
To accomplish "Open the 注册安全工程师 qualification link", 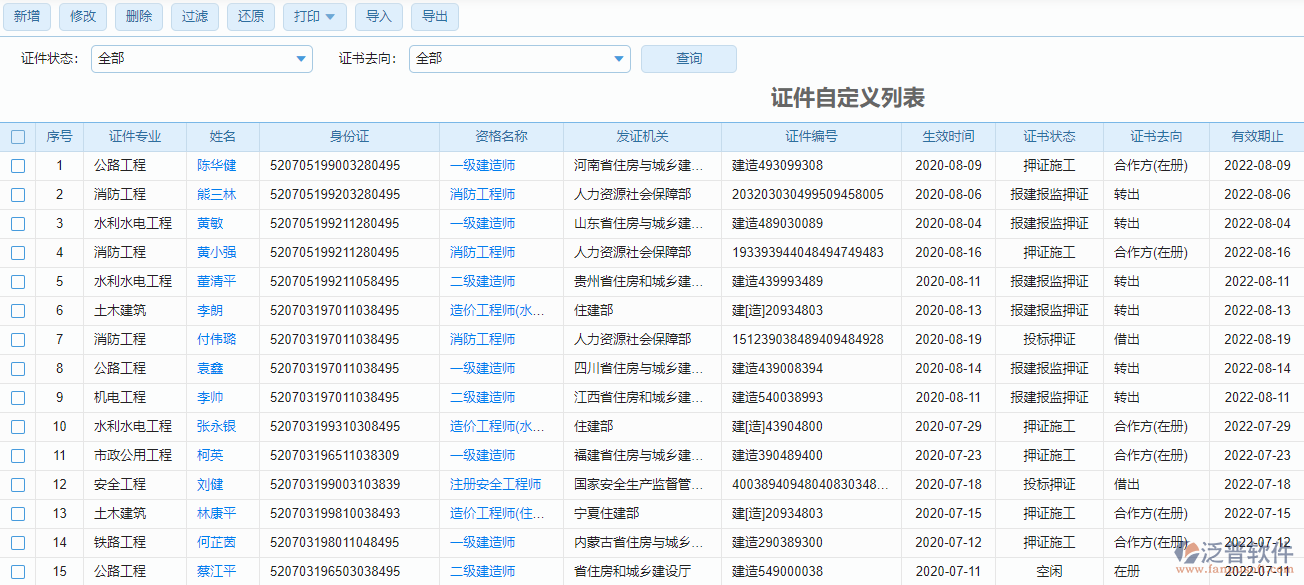I will (x=495, y=485).
